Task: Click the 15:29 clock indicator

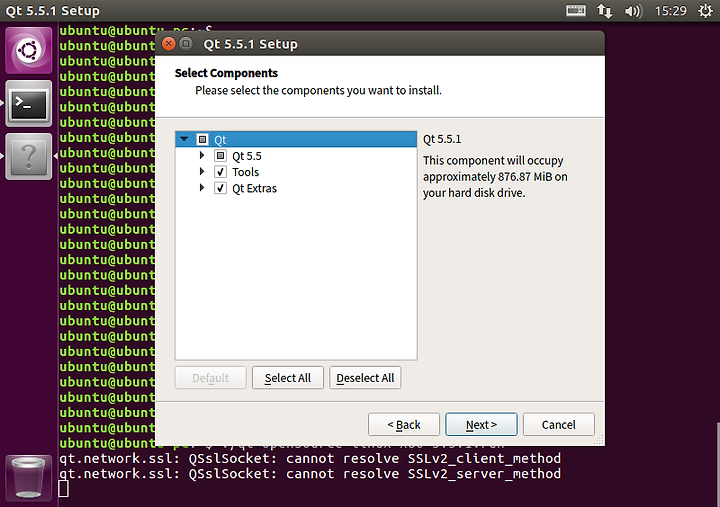Action: click(670, 11)
